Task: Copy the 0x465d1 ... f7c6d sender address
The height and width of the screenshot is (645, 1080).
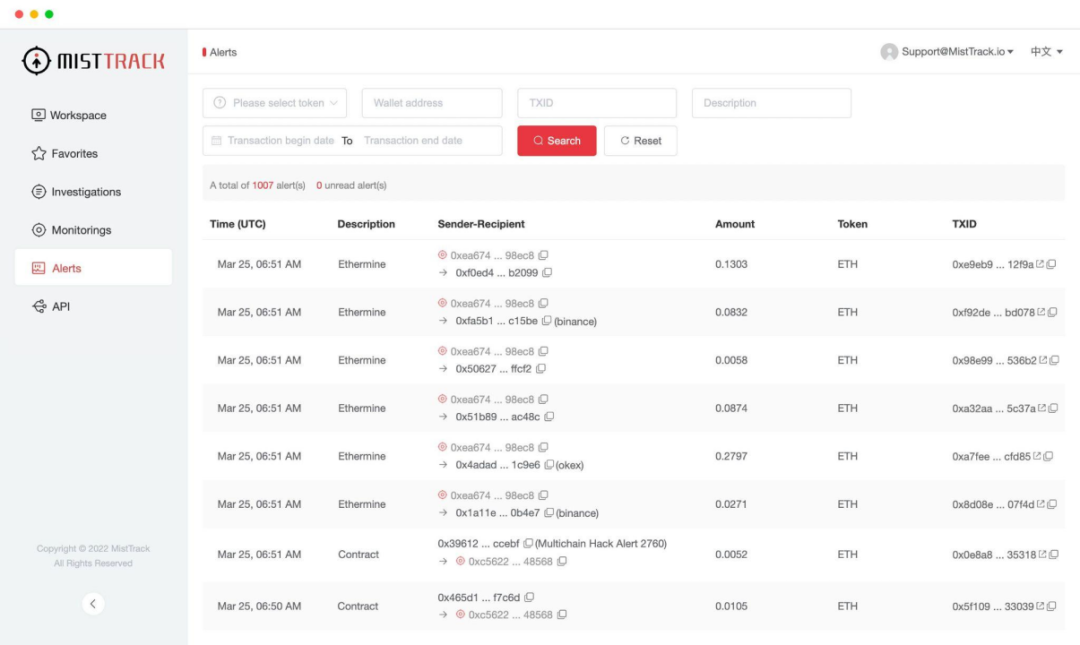Action: click(x=529, y=597)
